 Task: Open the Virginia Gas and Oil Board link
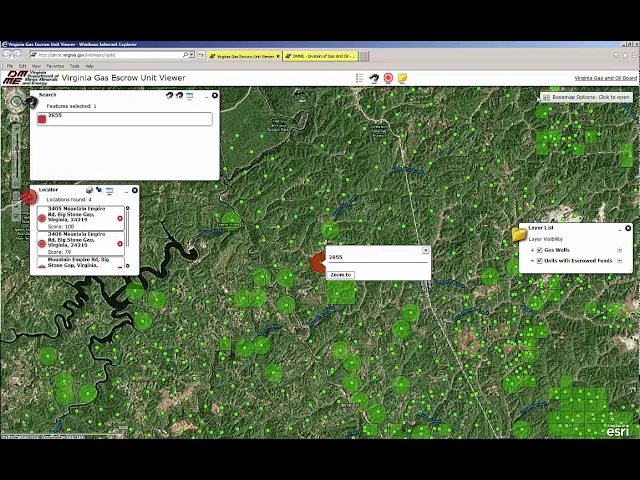[605, 78]
